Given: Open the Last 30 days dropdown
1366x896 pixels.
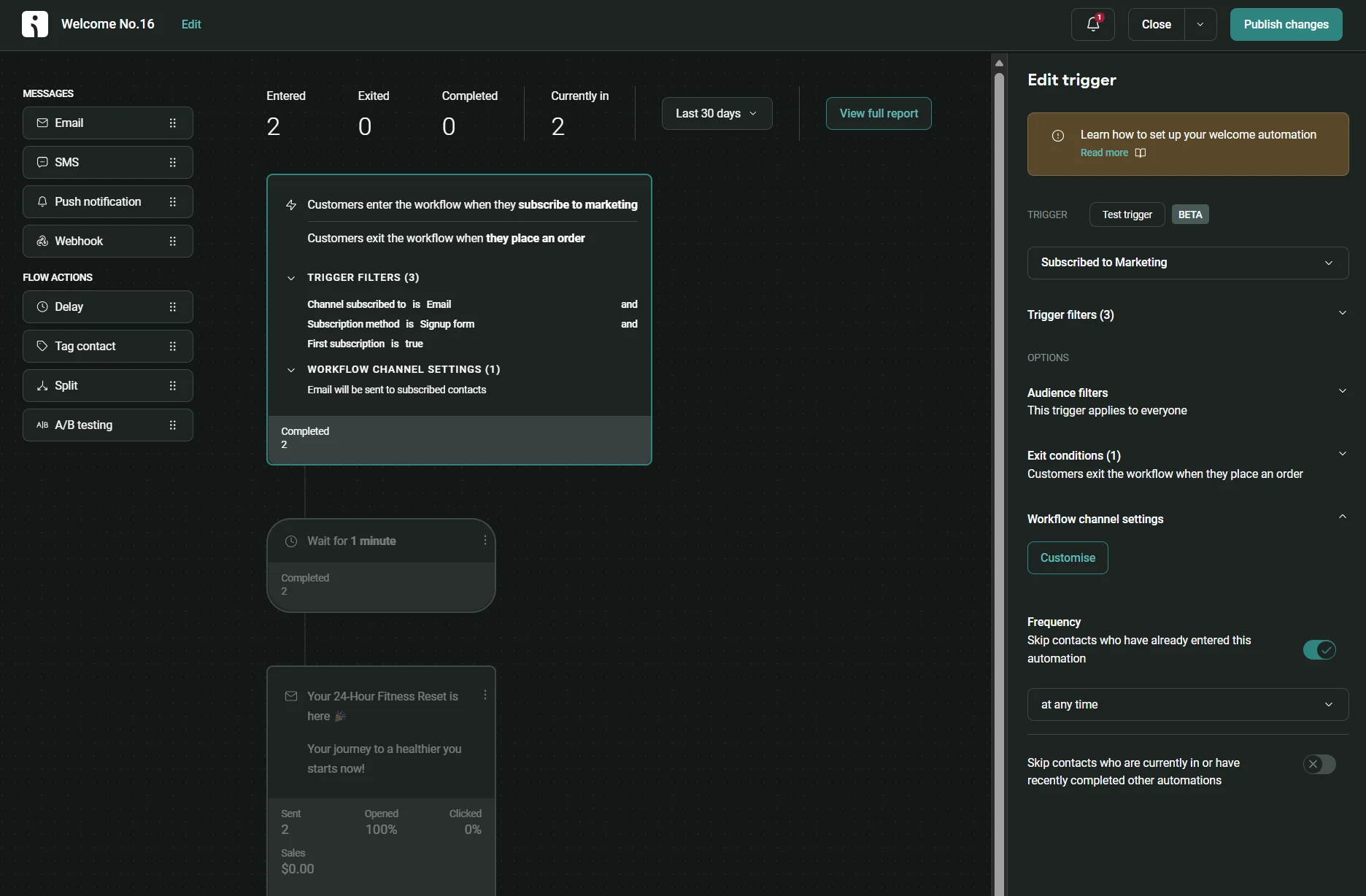Looking at the screenshot, I should tap(717, 114).
